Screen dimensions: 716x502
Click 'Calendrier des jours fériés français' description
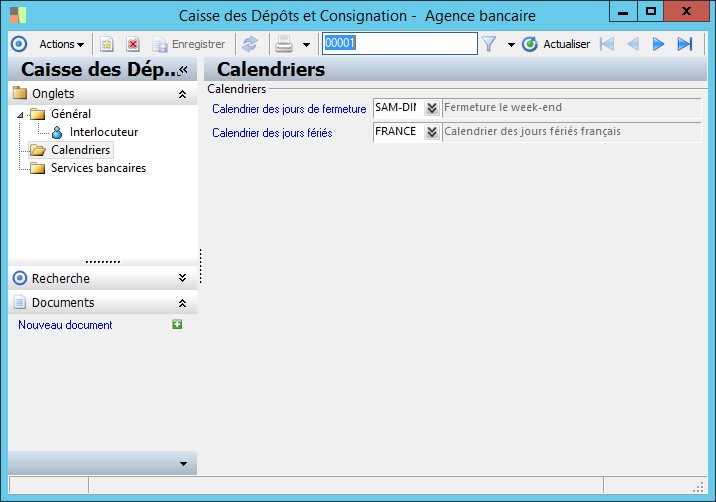[532, 132]
